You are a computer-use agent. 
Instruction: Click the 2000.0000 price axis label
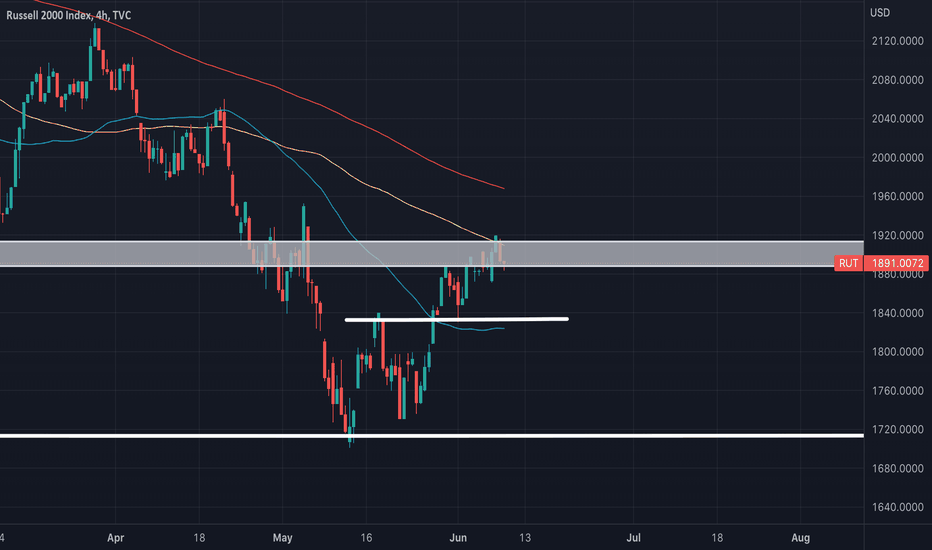click(x=898, y=158)
